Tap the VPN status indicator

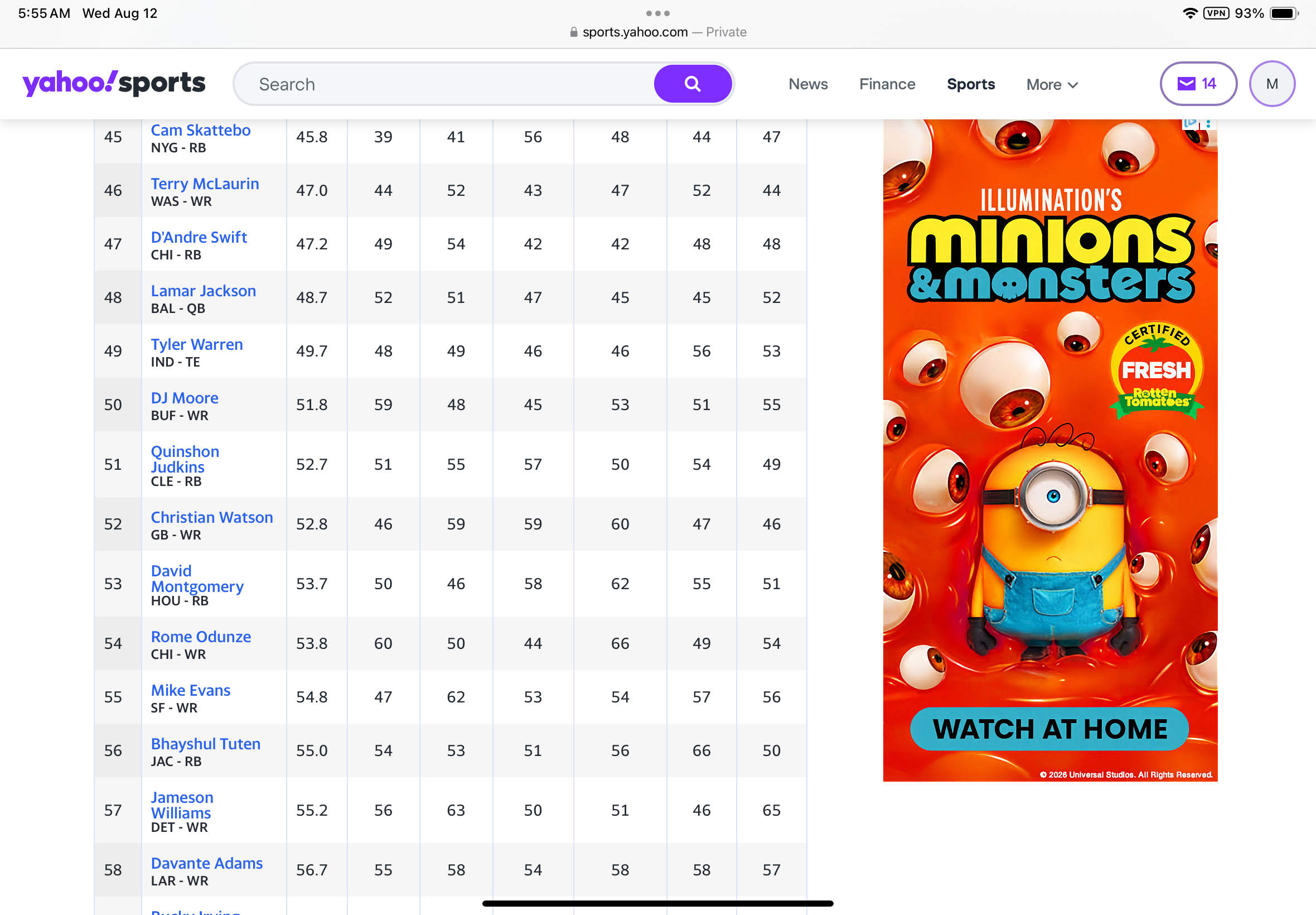coord(1216,13)
